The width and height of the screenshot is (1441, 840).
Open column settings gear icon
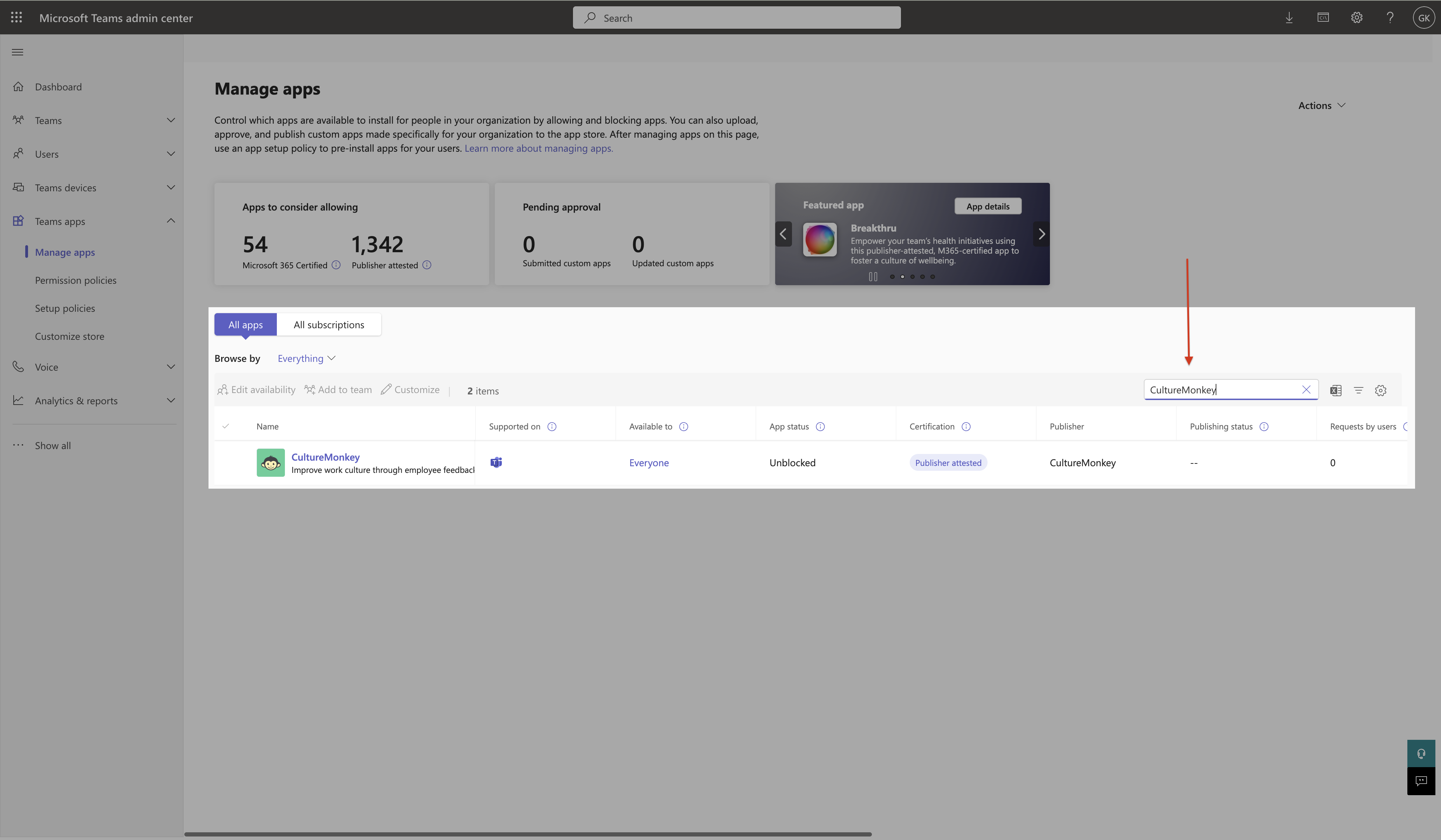[1380, 390]
